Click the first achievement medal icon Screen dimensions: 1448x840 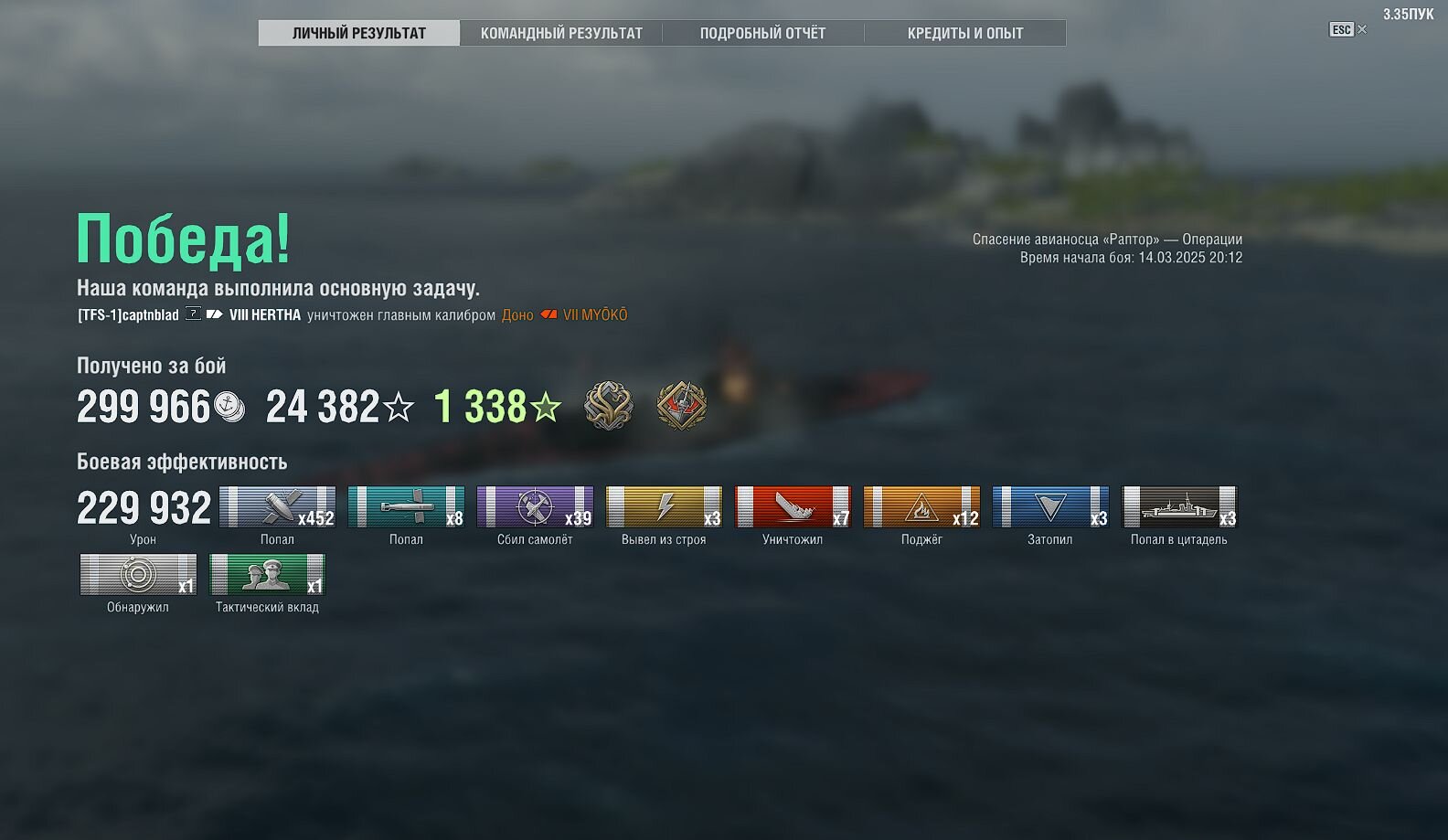coord(609,406)
